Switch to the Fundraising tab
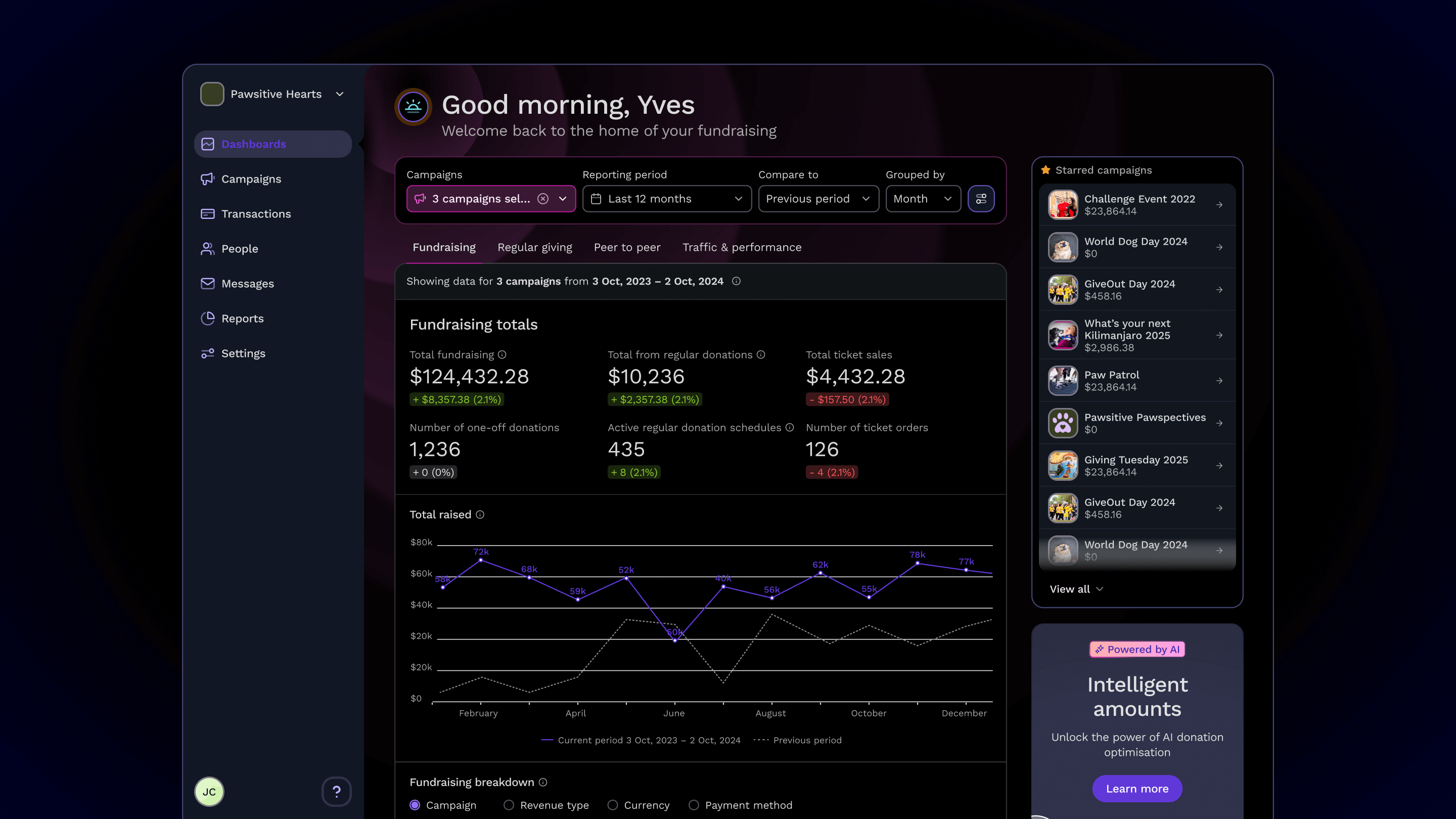Screen dimensions: 1456x819 (444, 247)
